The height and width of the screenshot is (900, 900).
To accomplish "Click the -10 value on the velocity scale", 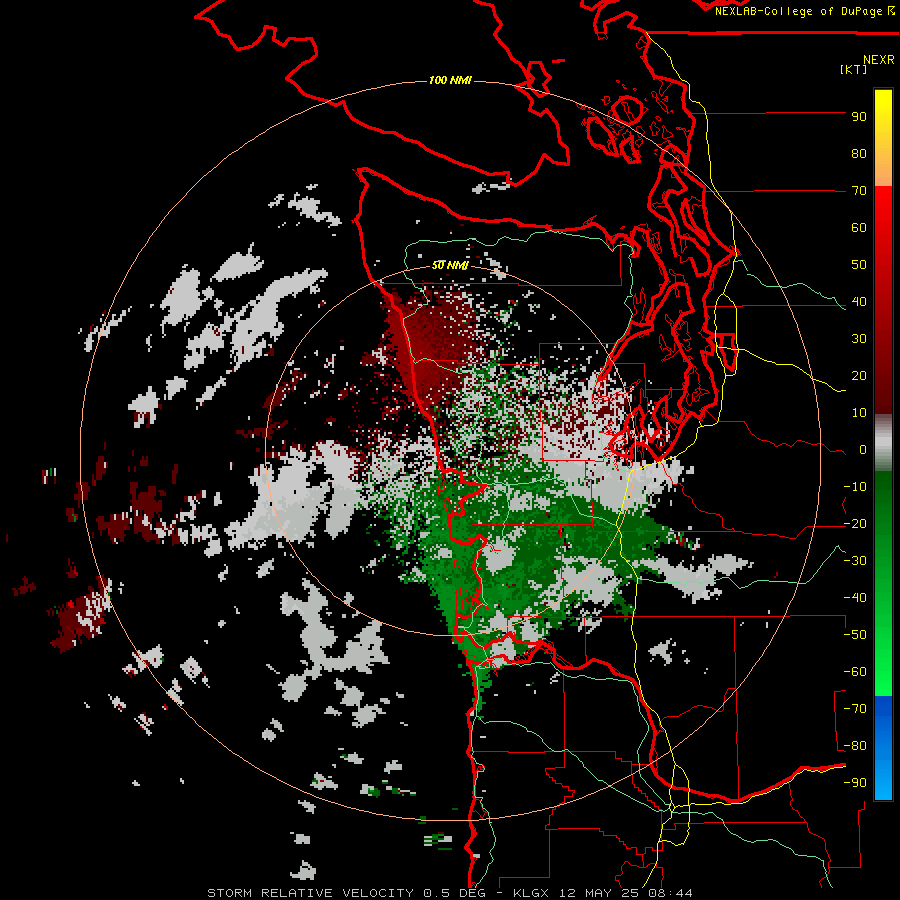I will [855, 487].
